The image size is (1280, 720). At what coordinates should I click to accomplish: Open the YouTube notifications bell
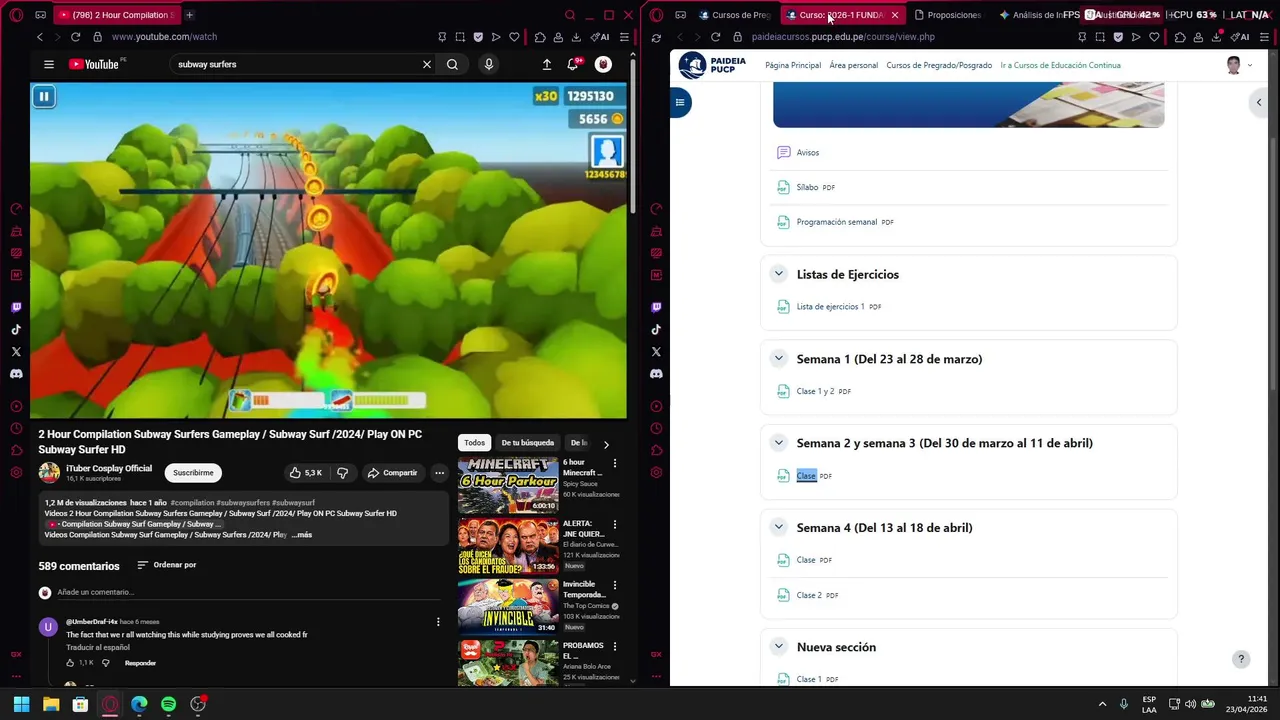click(x=573, y=64)
